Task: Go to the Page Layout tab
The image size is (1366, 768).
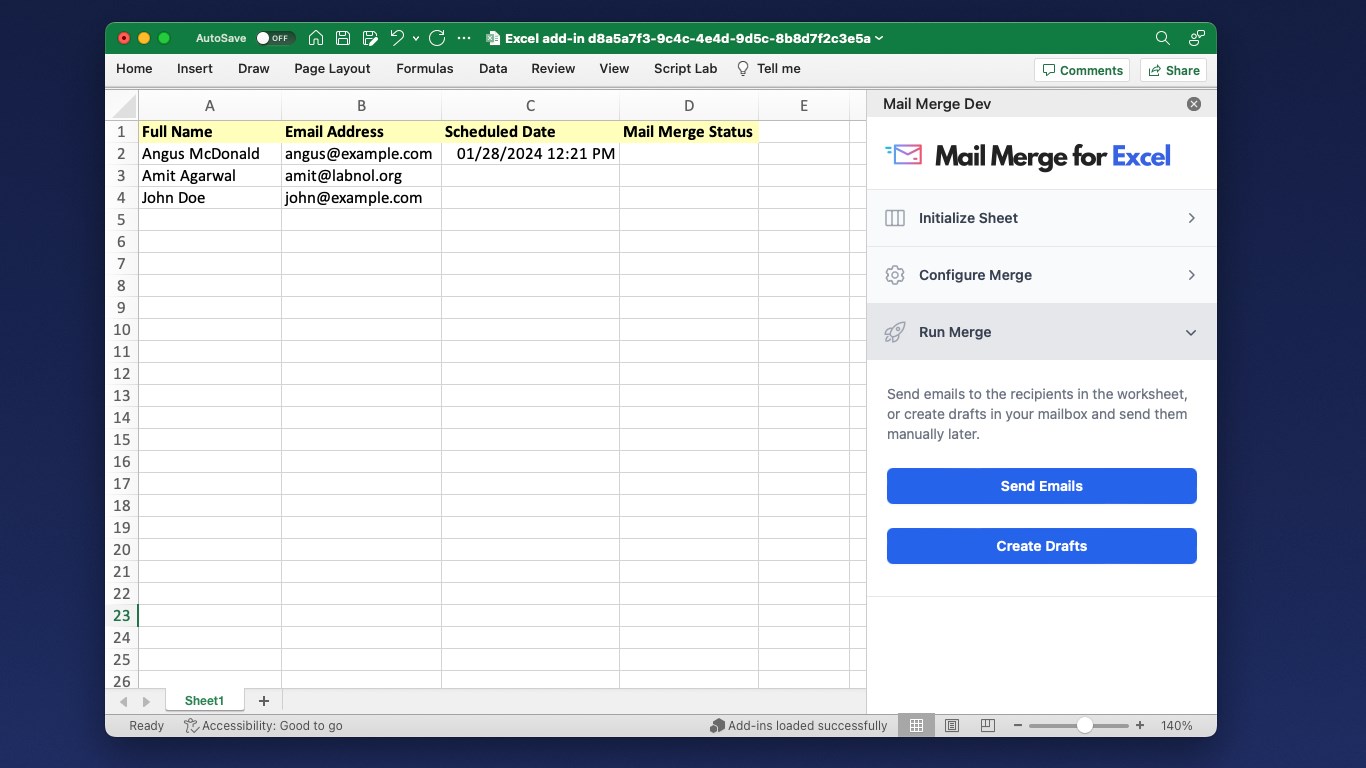Action: (x=332, y=69)
